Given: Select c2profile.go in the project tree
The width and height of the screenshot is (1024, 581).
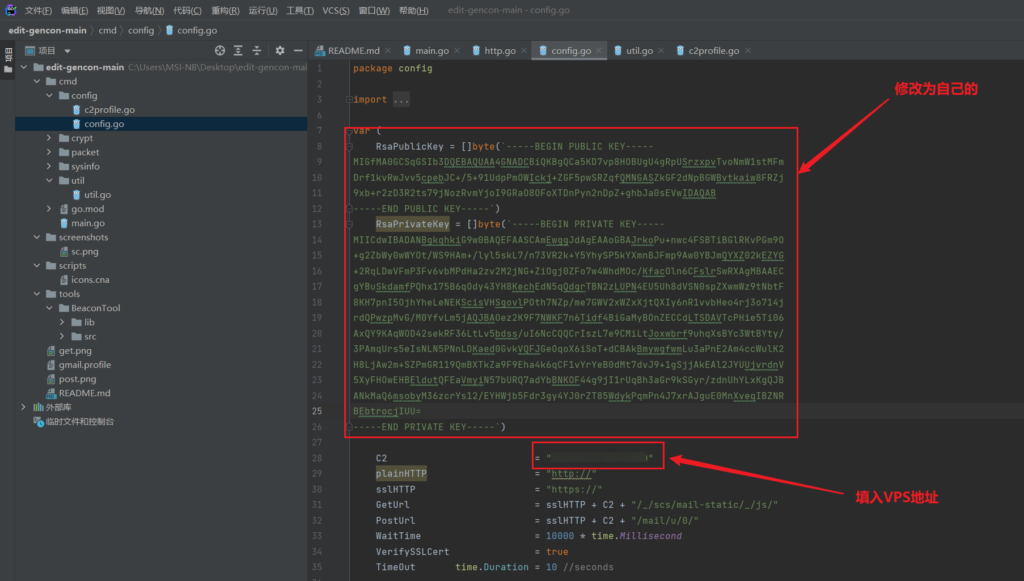Looking at the screenshot, I should [109, 110].
